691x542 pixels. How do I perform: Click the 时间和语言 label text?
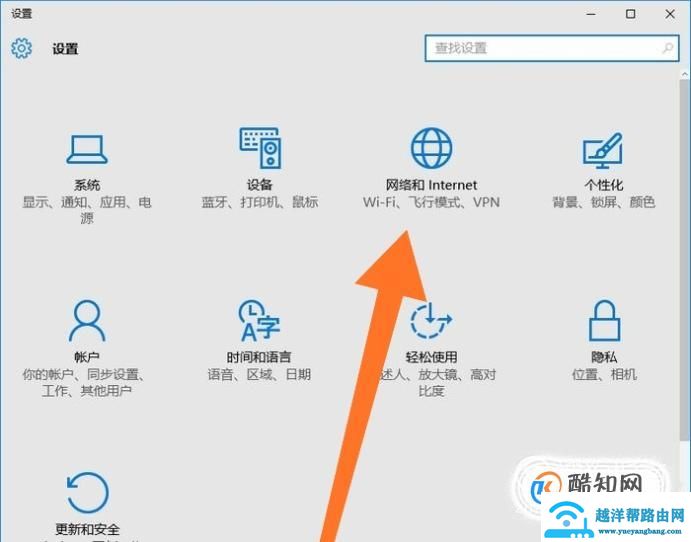(x=259, y=357)
